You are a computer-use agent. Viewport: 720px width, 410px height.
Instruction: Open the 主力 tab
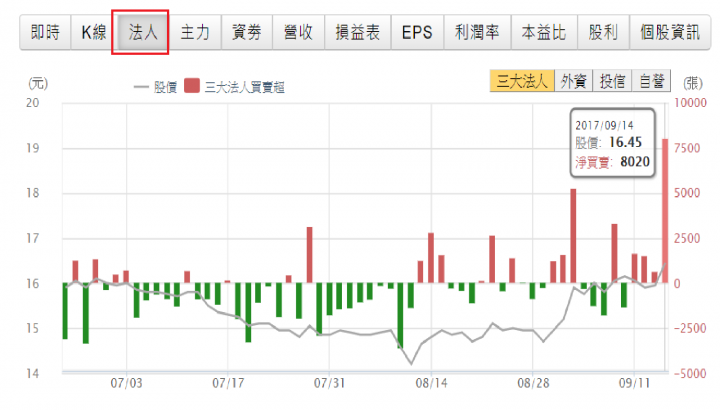(195, 32)
